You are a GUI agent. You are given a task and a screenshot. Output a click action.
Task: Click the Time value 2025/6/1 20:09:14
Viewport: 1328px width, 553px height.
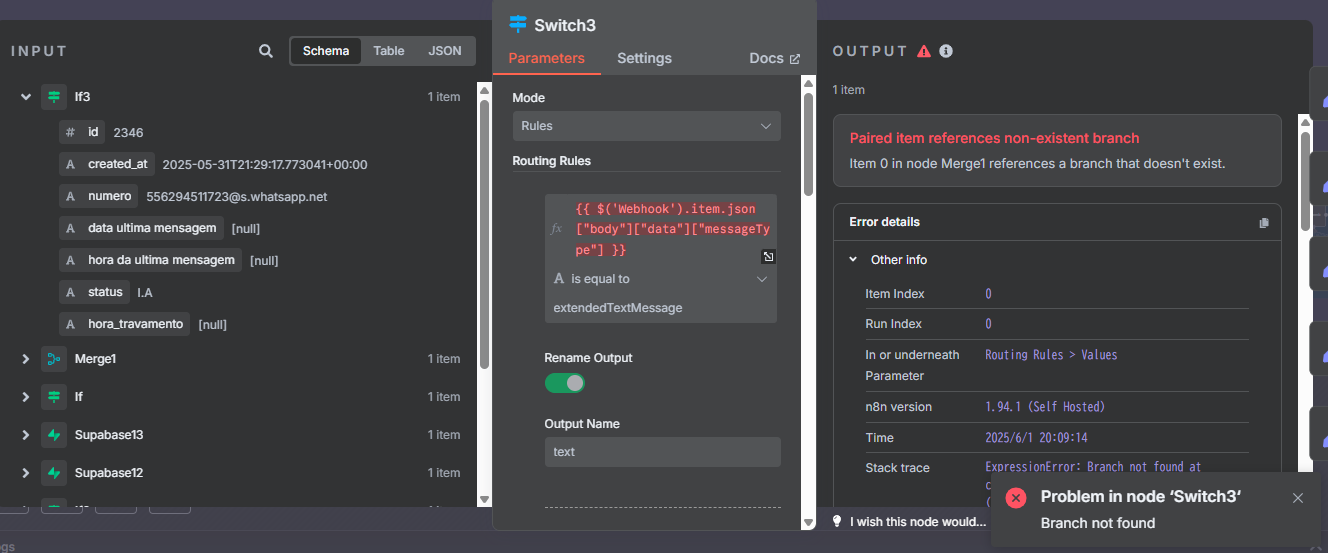coord(1036,438)
